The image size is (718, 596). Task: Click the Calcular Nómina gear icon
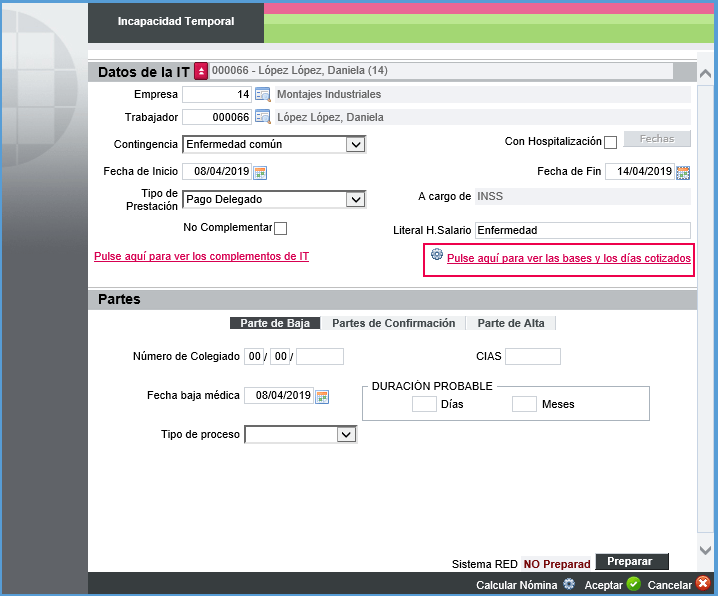coord(569,584)
